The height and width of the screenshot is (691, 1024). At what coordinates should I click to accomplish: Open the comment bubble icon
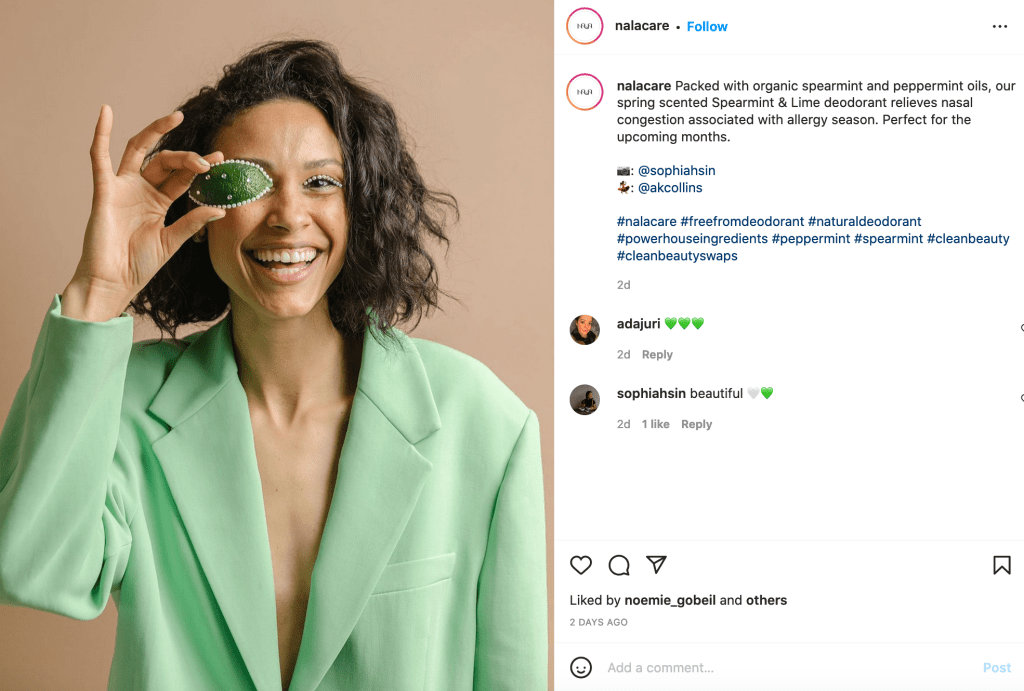619,565
